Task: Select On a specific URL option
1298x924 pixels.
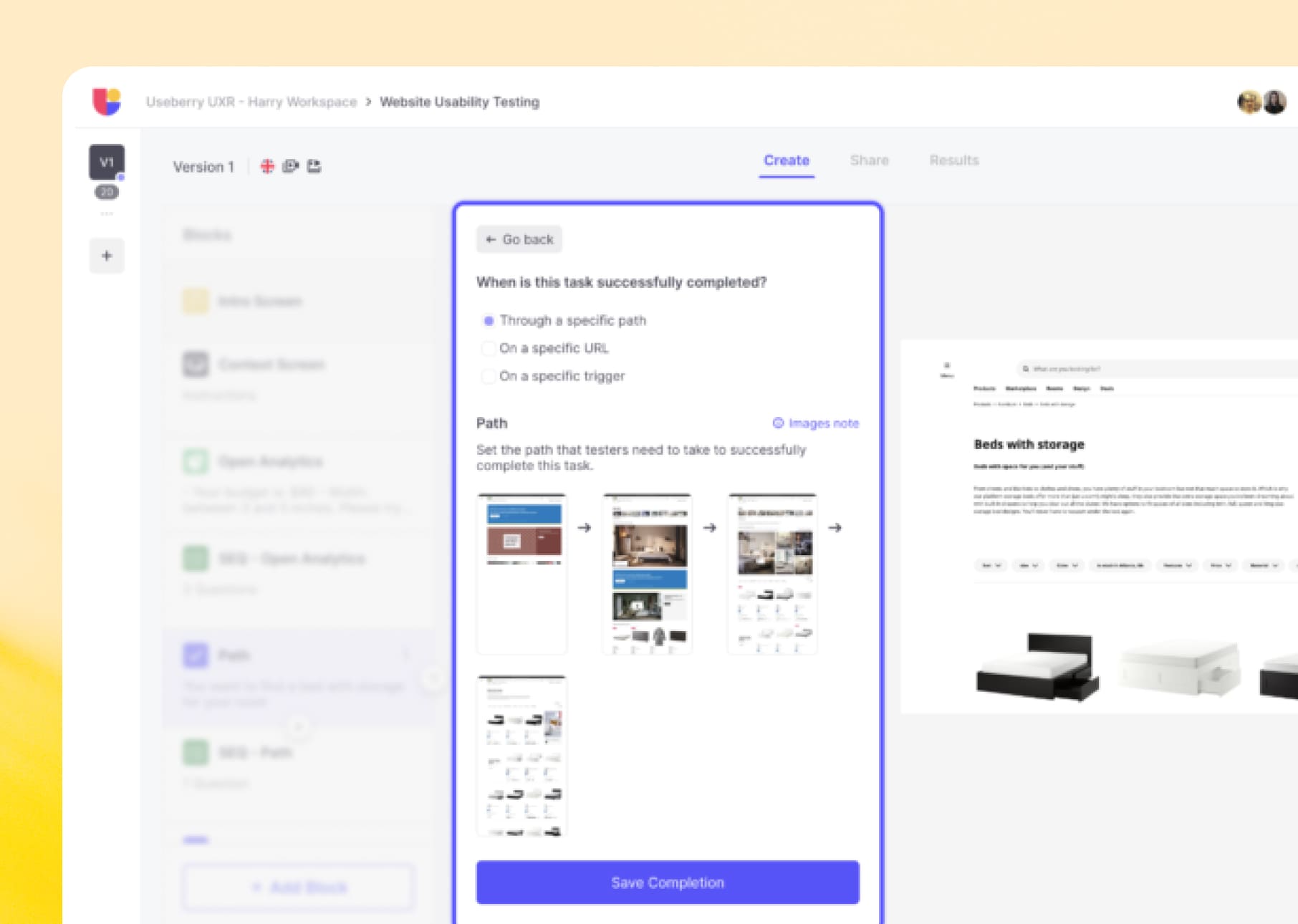Action: pyautogui.click(x=545, y=348)
